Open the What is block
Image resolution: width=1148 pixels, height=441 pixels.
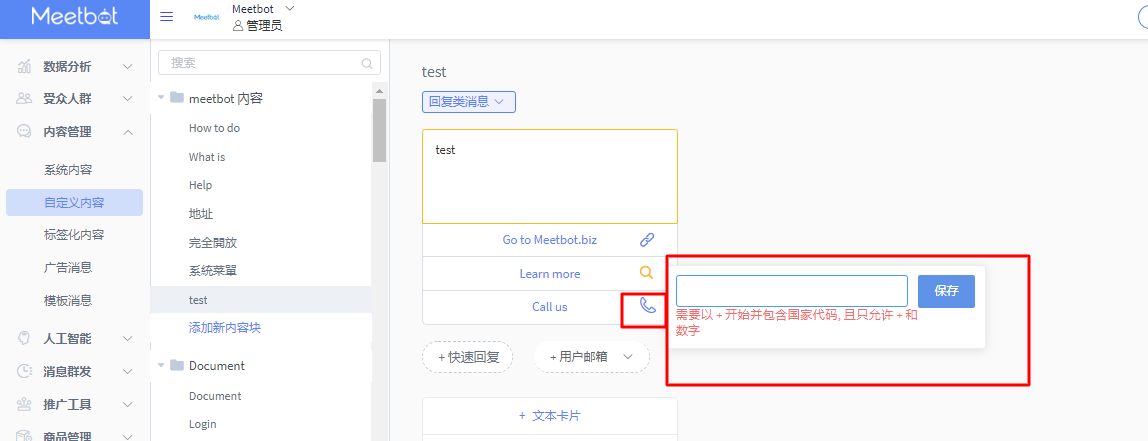coord(207,157)
